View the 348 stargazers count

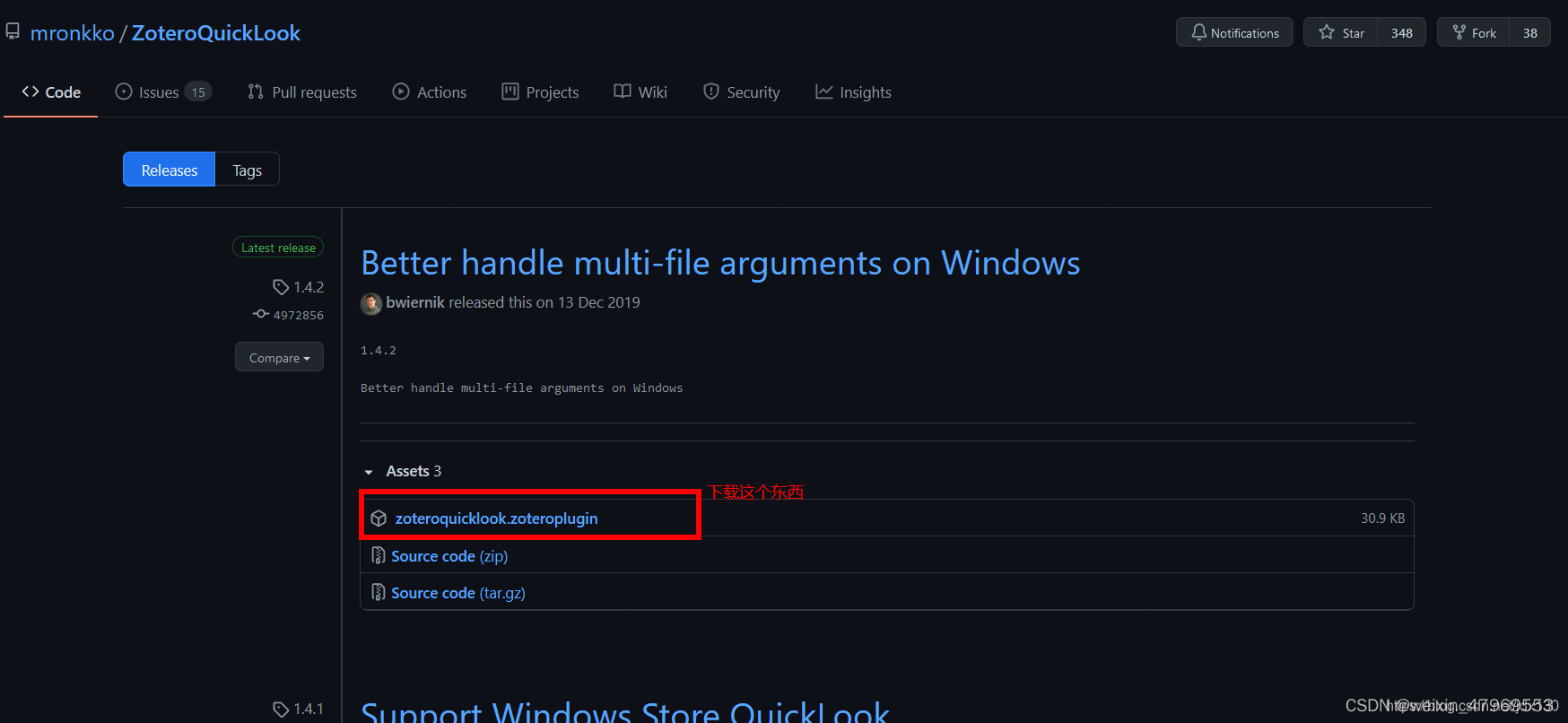tap(1402, 32)
